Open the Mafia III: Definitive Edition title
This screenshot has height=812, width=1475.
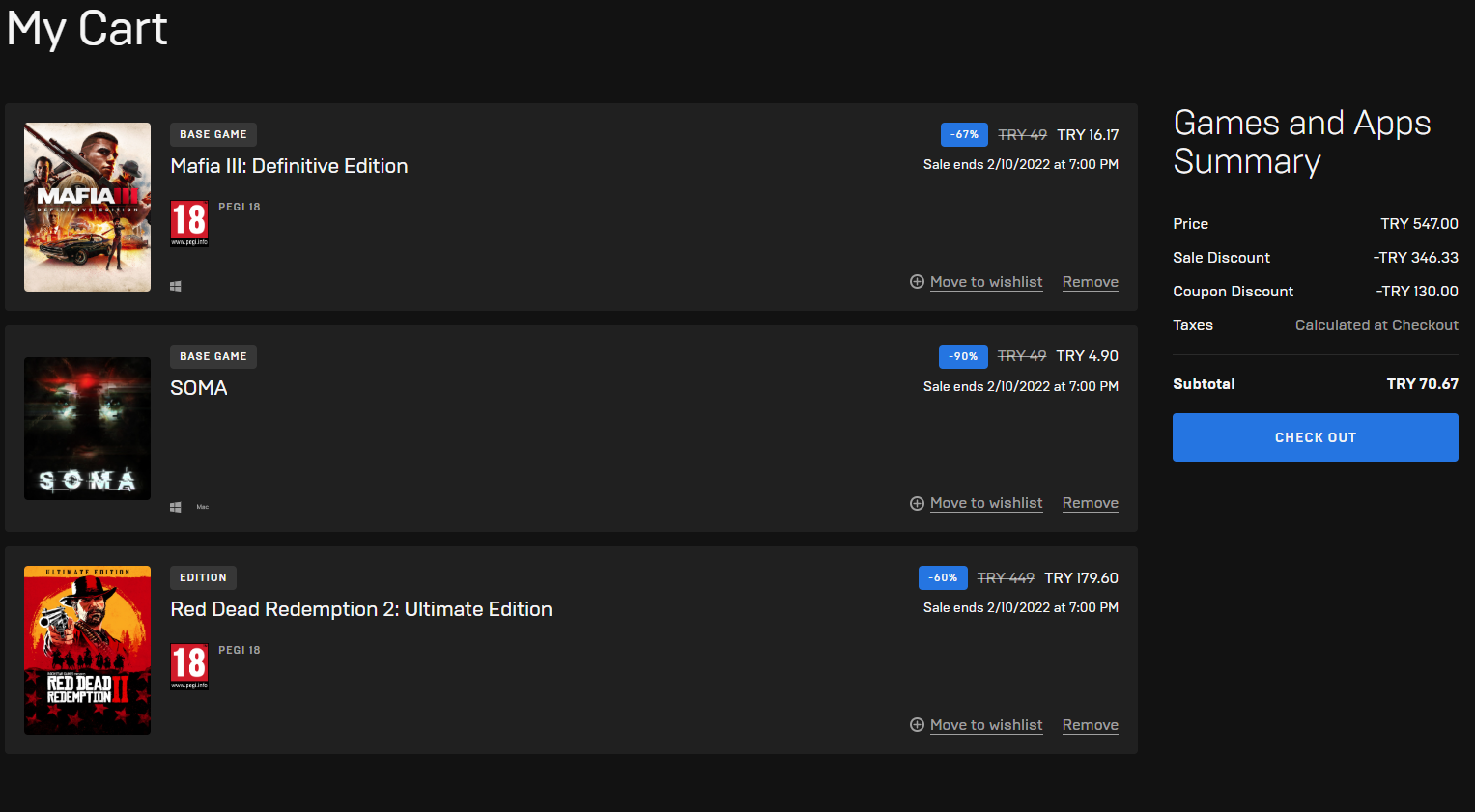289,166
